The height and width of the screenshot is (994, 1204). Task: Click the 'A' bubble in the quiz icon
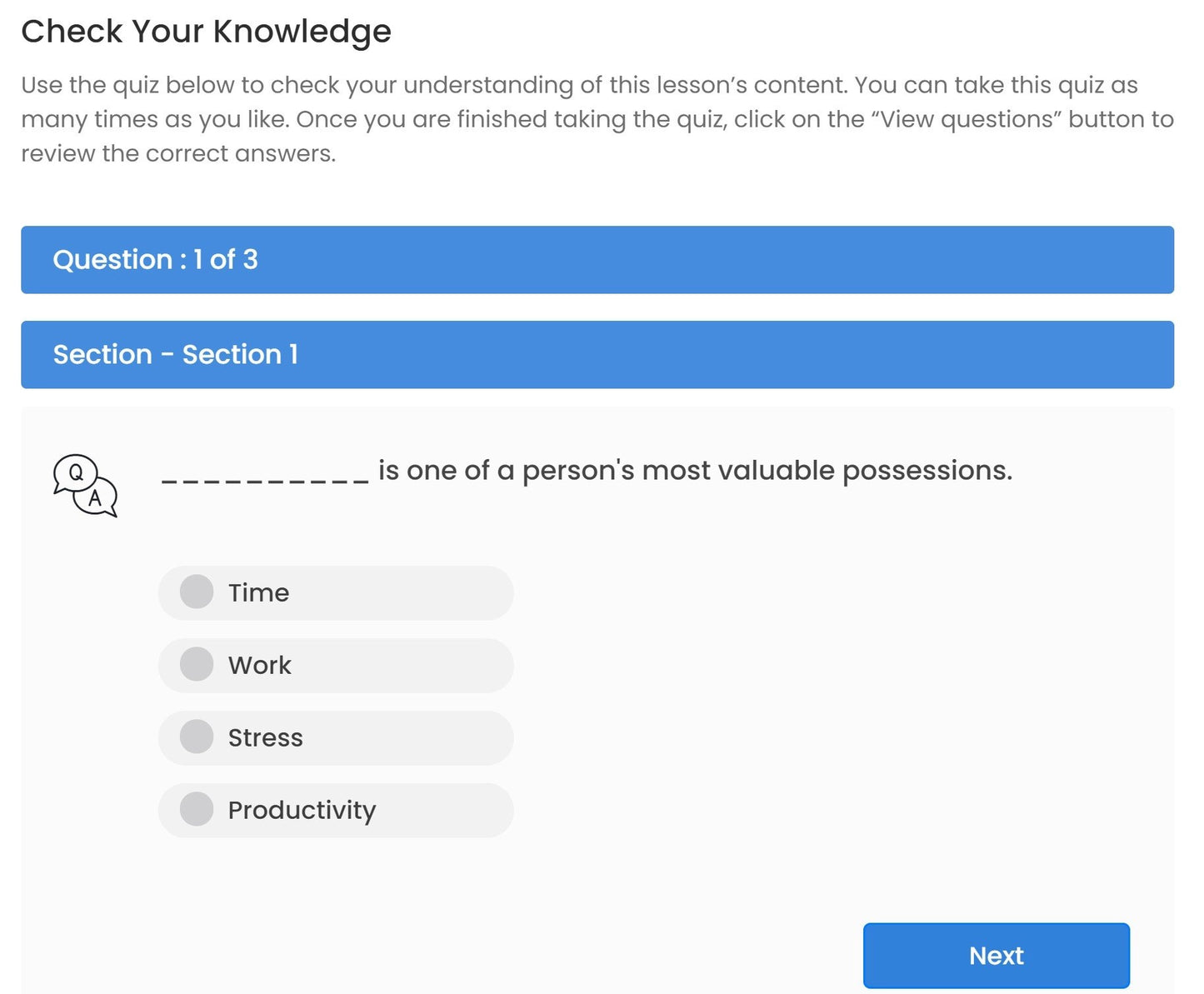(x=96, y=498)
